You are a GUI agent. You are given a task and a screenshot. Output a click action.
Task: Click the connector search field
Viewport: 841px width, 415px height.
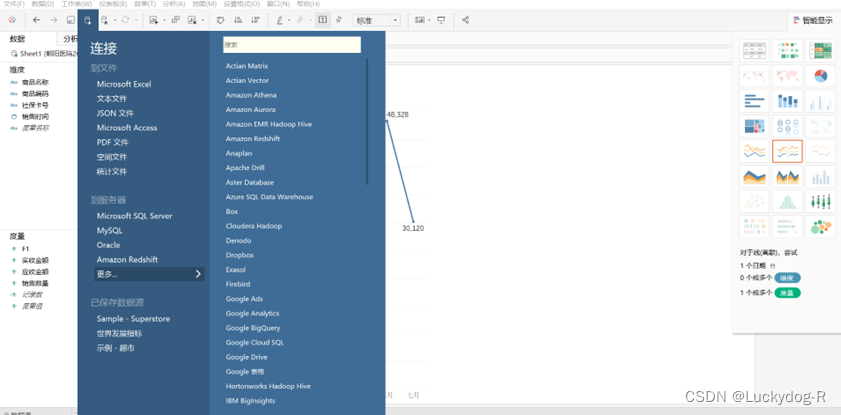292,45
